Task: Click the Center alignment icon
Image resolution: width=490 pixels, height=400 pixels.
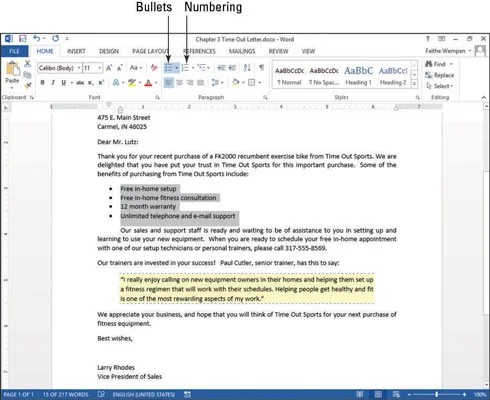Action: click(179, 82)
